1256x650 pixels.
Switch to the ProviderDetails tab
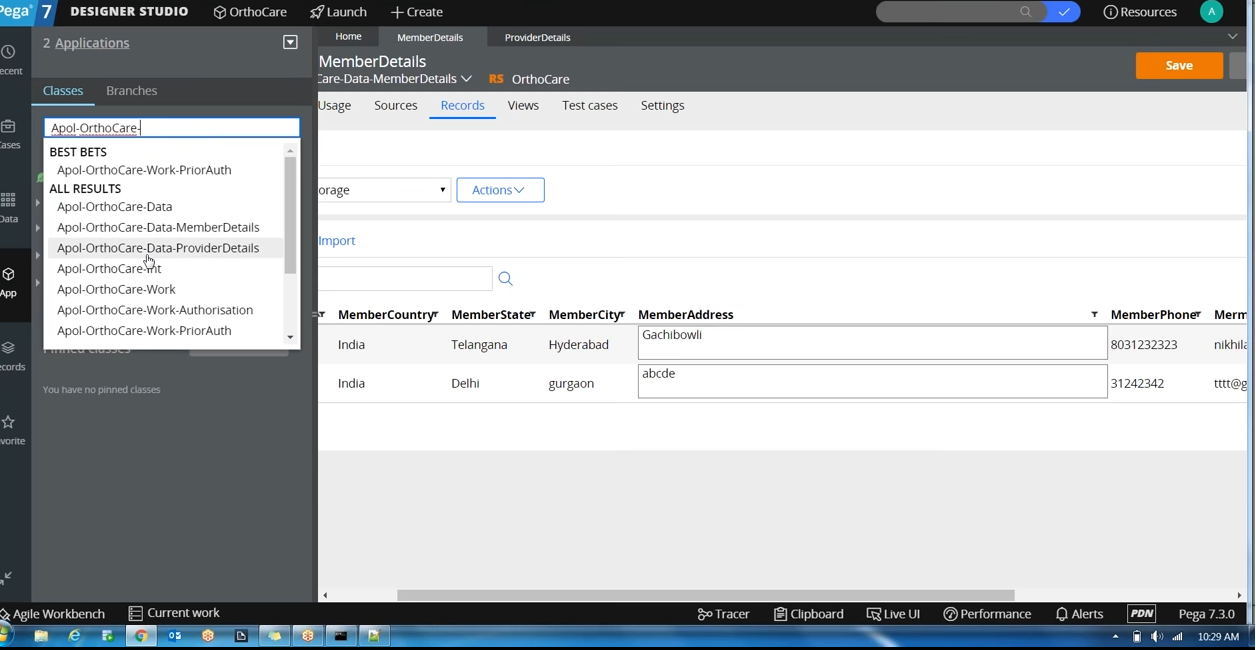pos(537,37)
